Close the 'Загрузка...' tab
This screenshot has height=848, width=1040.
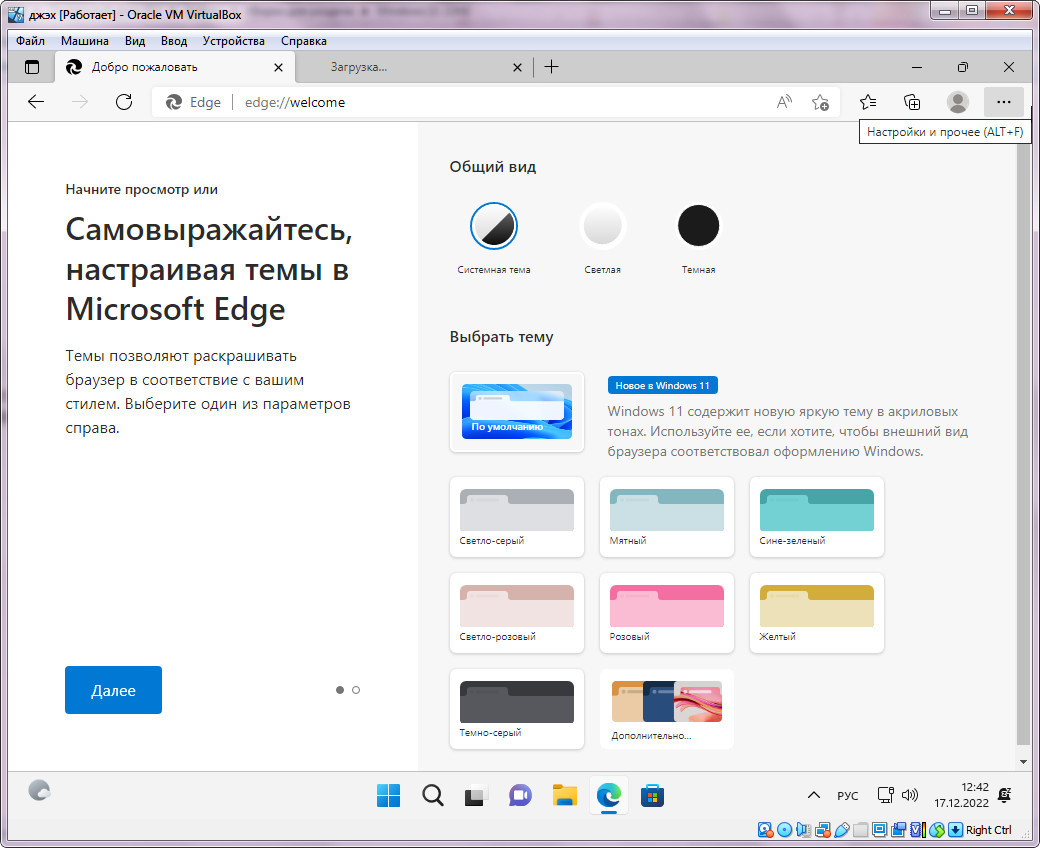517,68
